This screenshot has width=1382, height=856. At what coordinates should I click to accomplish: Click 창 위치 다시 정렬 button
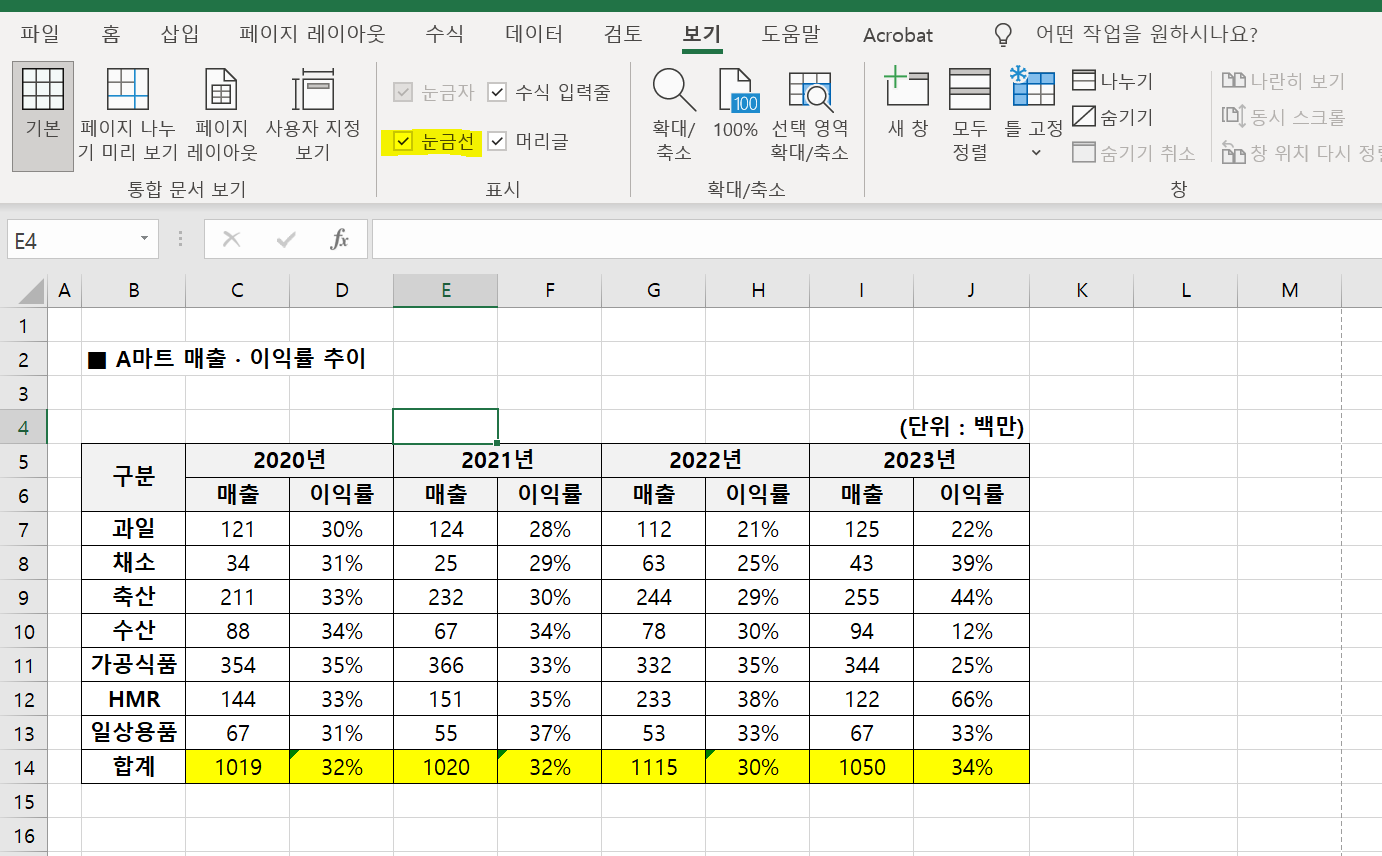coord(1302,153)
